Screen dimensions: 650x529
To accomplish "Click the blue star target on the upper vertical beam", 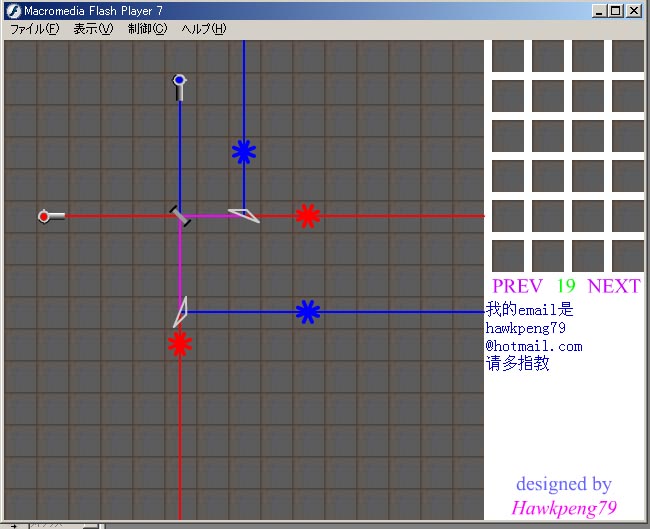I will (244, 152).
